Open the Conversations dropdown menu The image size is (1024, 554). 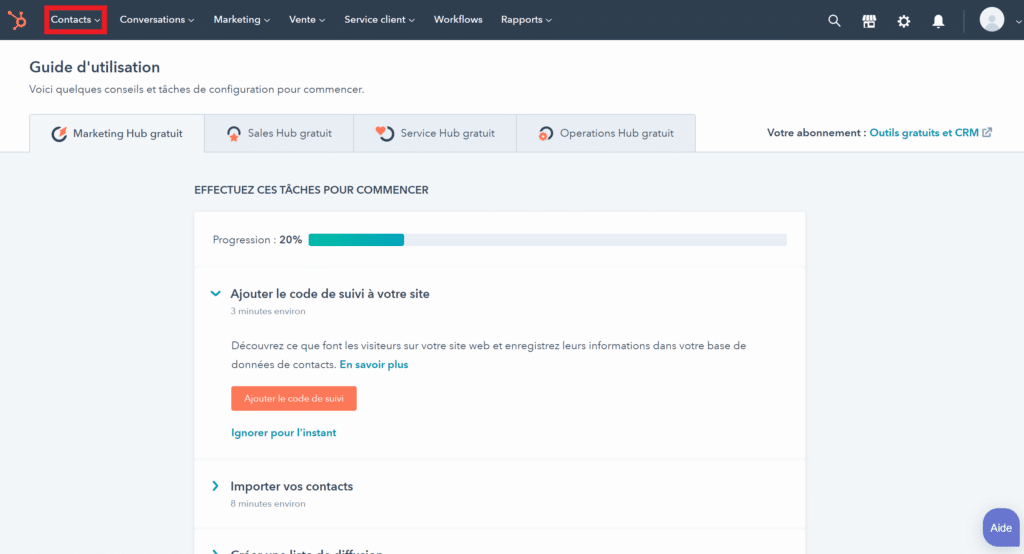(x=157, y=20)
